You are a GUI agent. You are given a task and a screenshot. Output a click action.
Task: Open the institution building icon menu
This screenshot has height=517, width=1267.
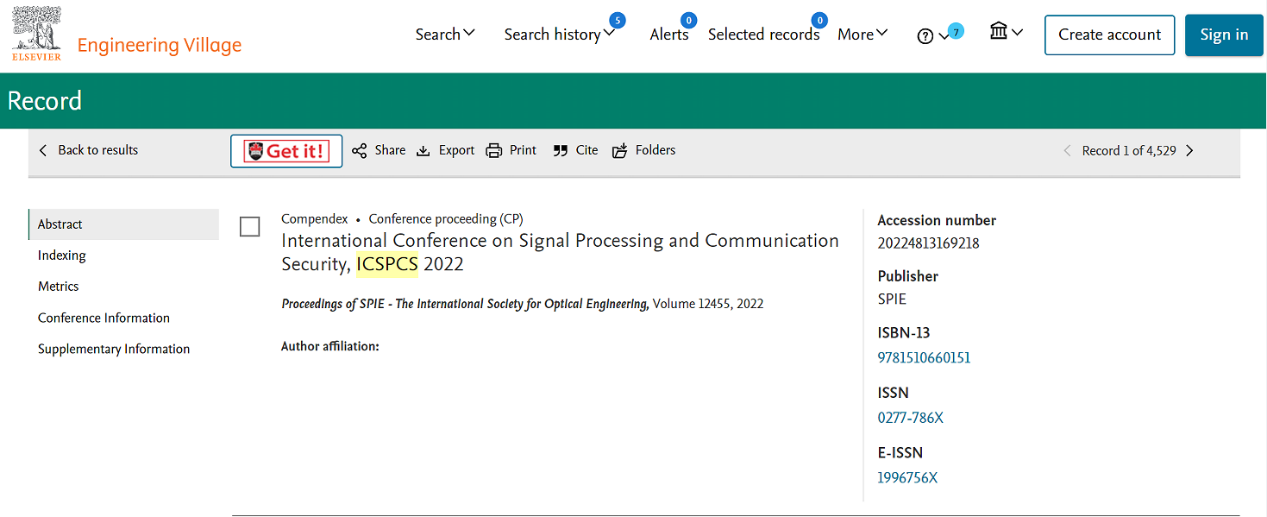pyautogui.click(x=1006, y=32)
